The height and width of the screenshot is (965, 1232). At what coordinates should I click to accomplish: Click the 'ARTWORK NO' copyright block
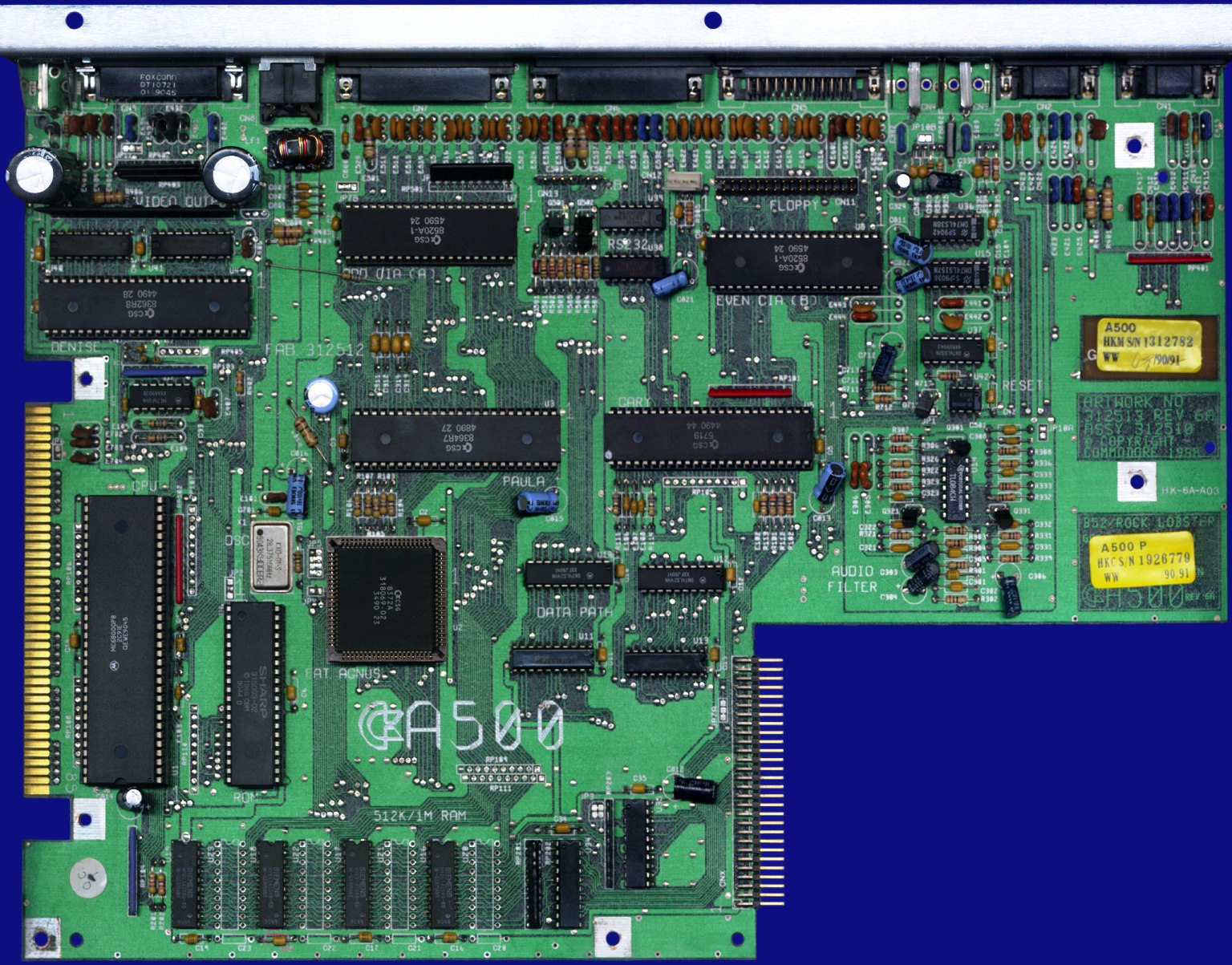click(1146, 427)
